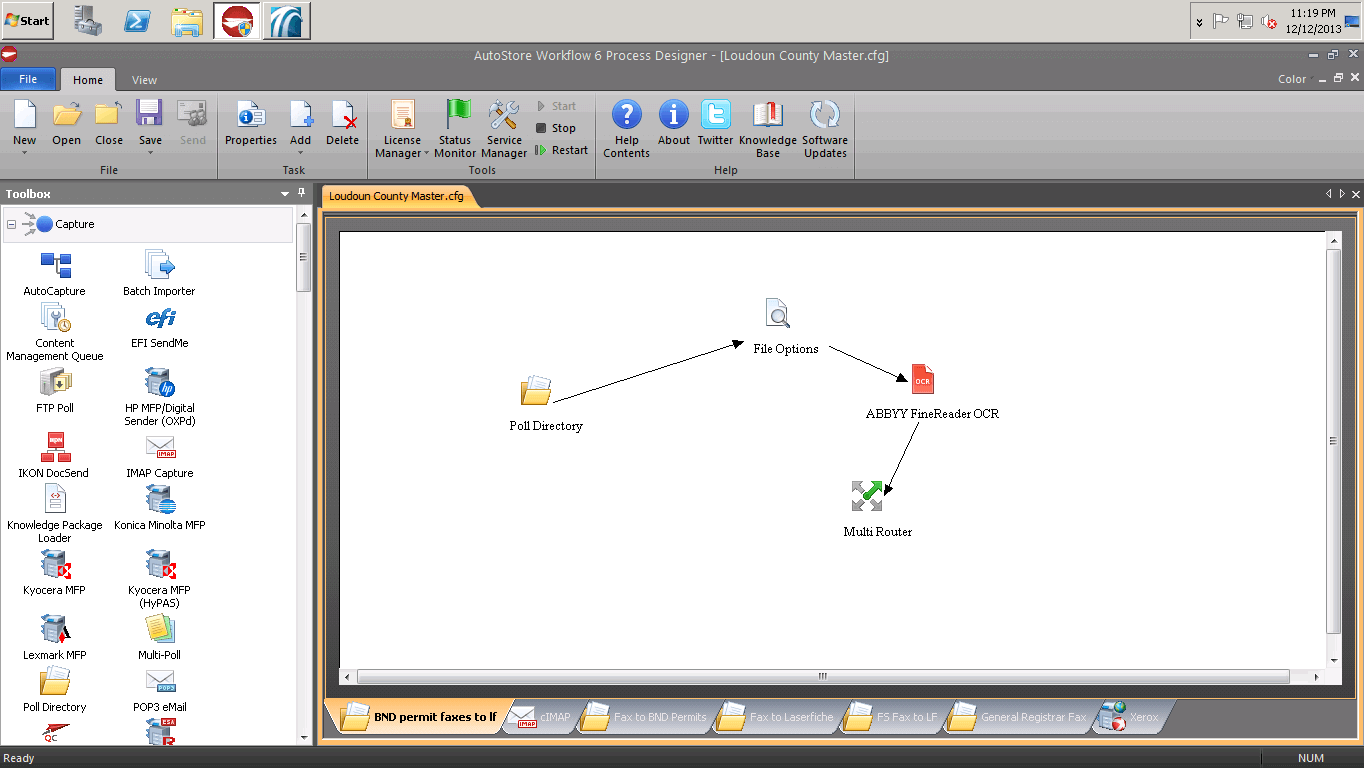This screenshot has width=1364, height=768.
Task: Pick the Content Management Queue component
Action: 55,333
